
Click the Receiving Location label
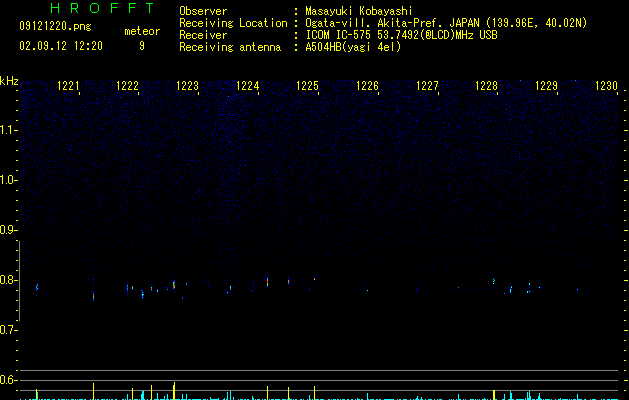tap(233, 23)
